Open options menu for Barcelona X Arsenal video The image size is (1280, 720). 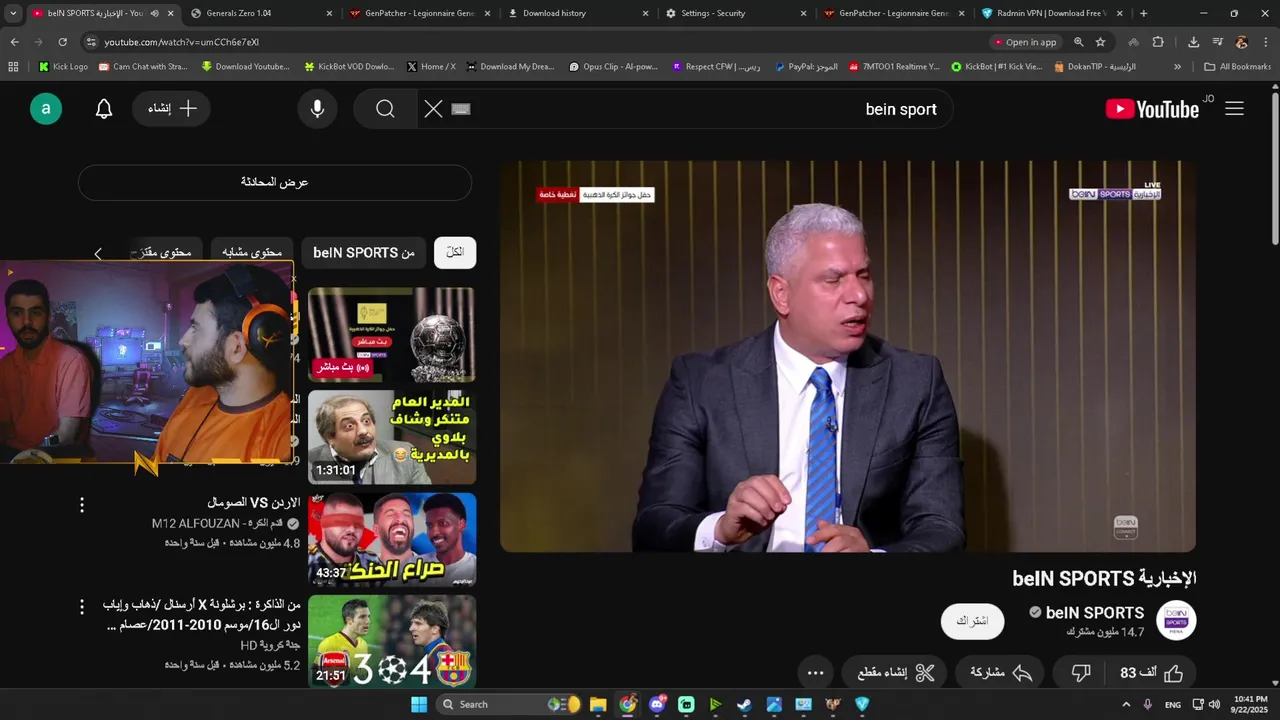[82, 607]
